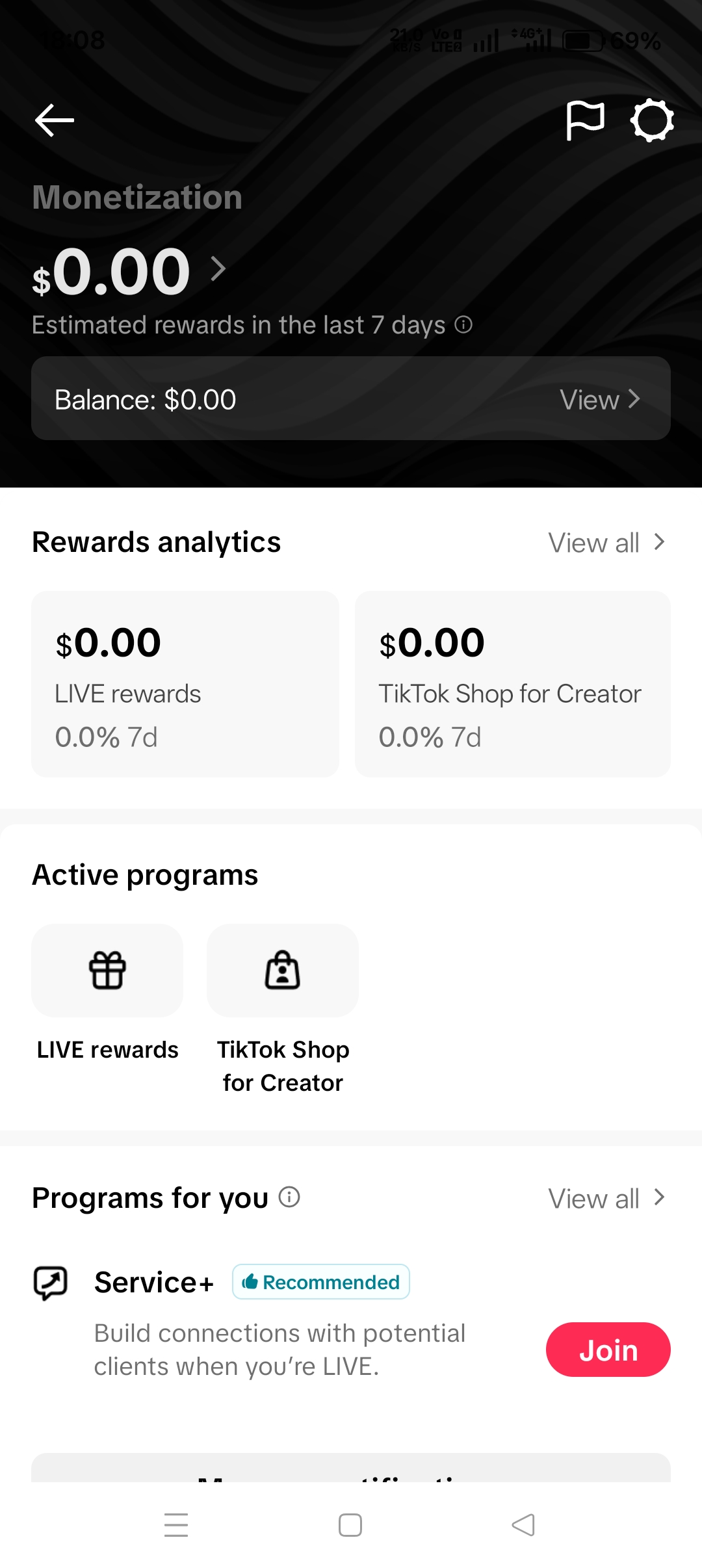702x1568 pixels.
Task: Open the LIVE rewards analytics card
Action: point(185,684)
